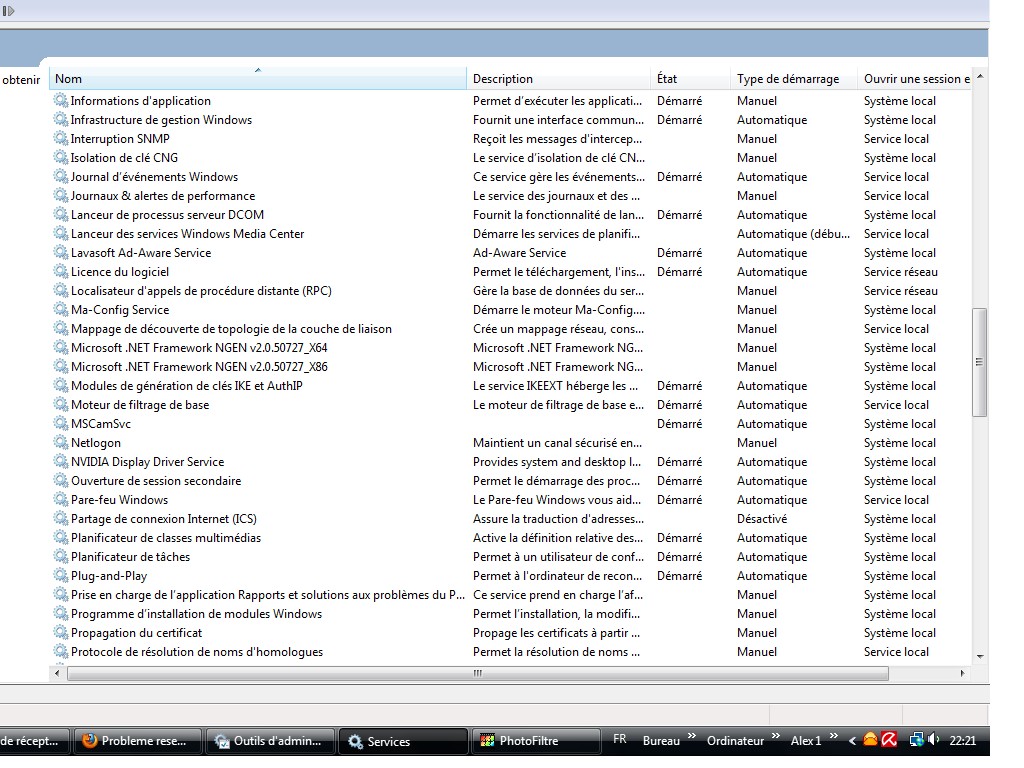Select Microsoft .NET Framework NGEN v2.0.50727_X64
The height and width of the screenshot is (768, 1024).
(199, 347)
